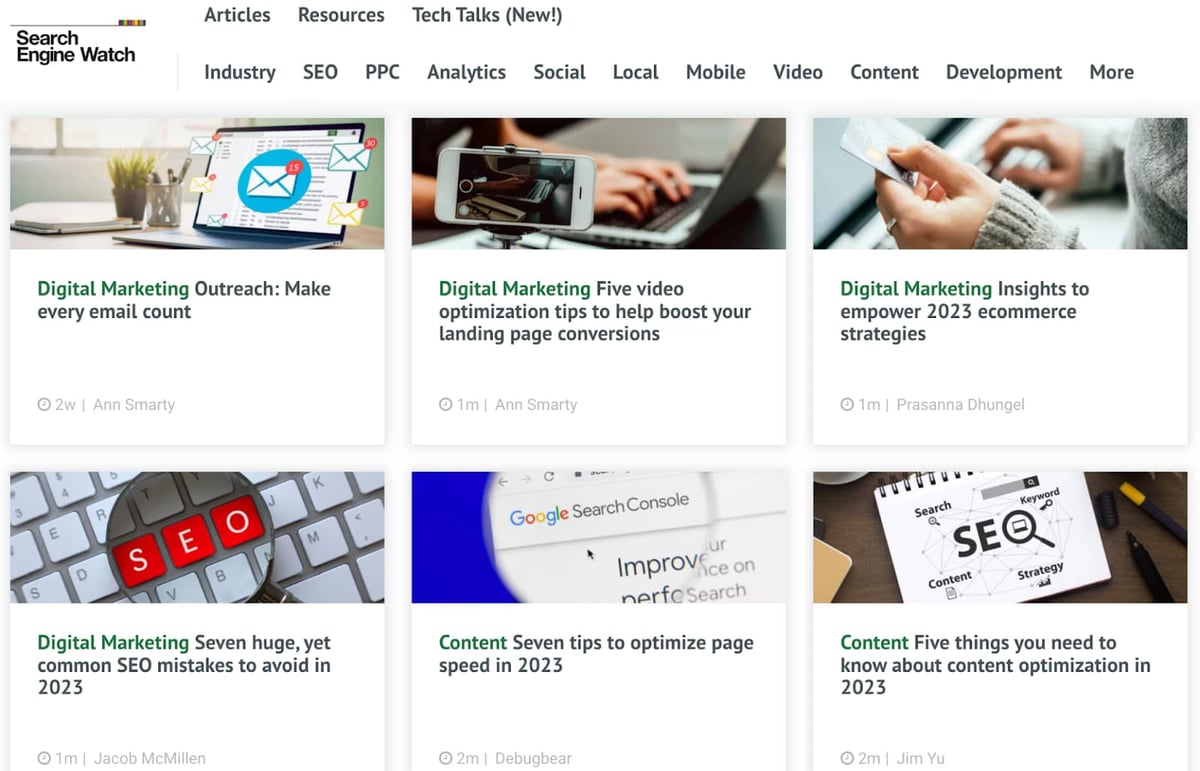This screenshot has height=771, width=1200.
Task: Select the SEO category
Action: tap(320, 72)
